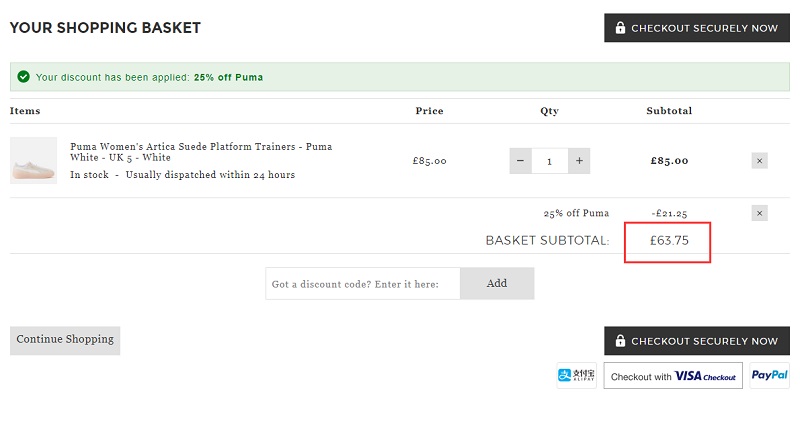
Task: Click top Checkout Securely Now button
Action: coord(696,28)
